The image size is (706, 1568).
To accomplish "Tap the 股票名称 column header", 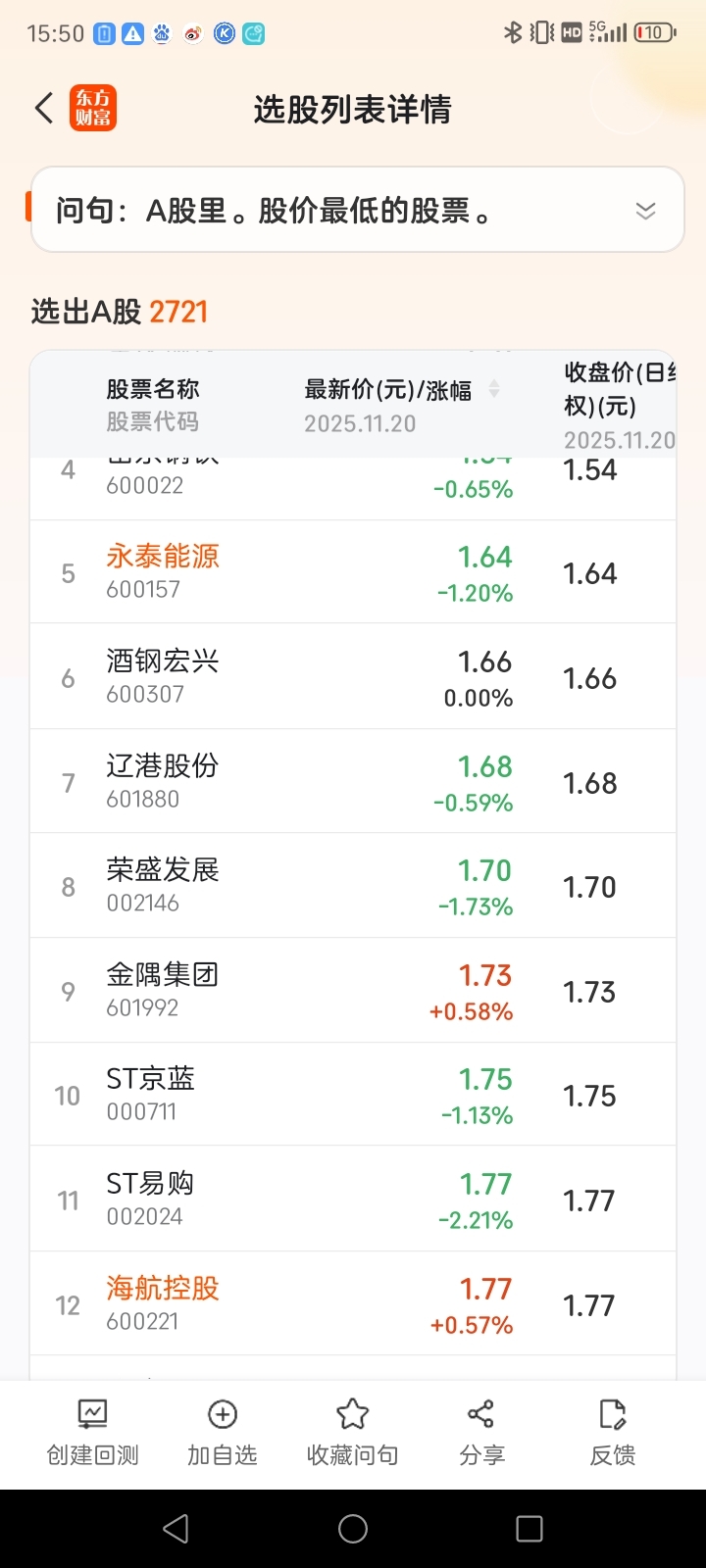I will (x=153, y=389).
